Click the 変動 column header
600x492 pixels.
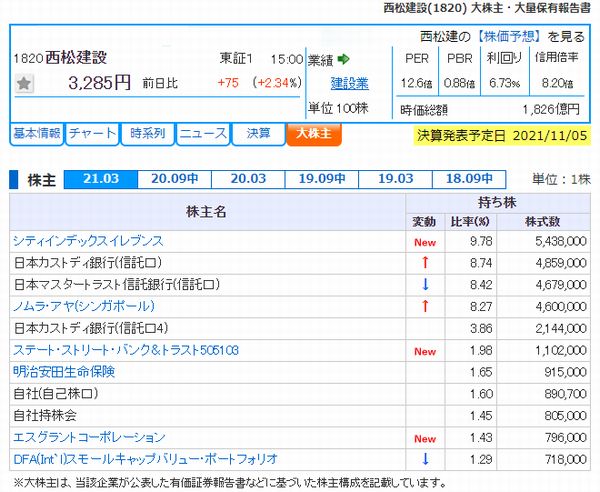click(x=424, y=222)
